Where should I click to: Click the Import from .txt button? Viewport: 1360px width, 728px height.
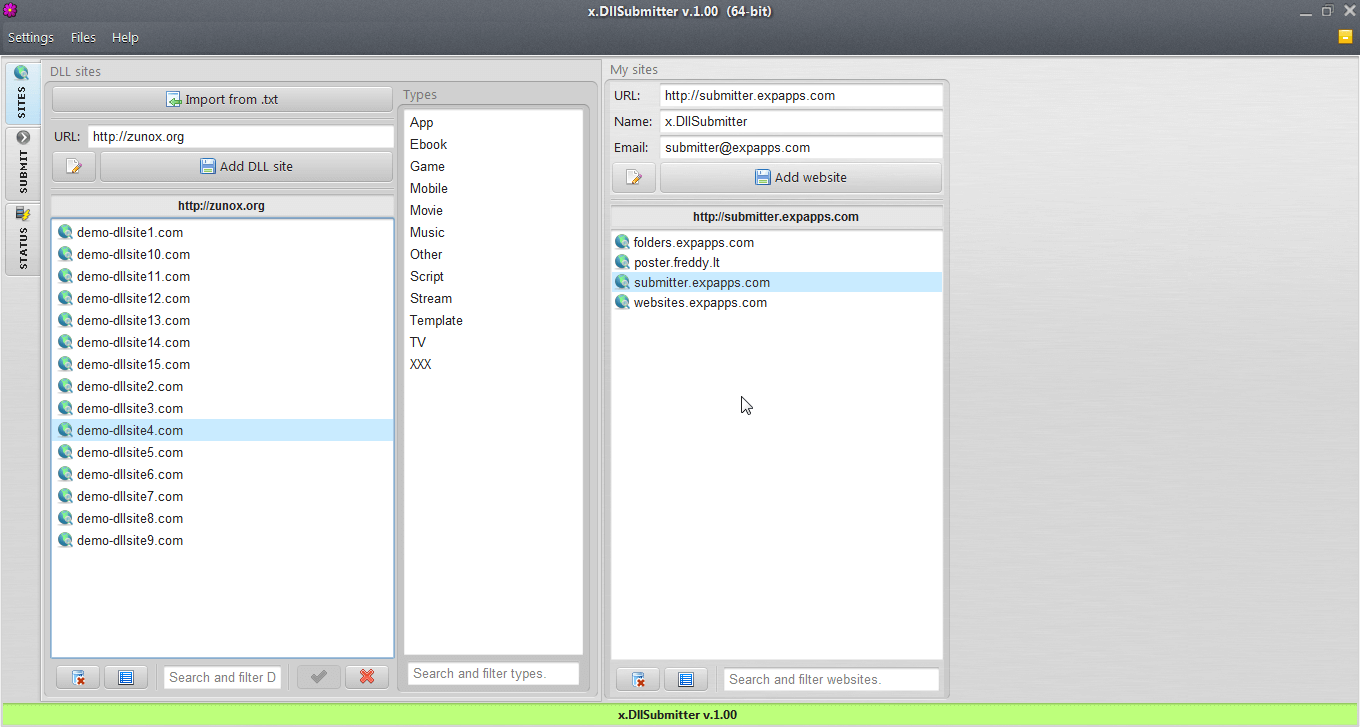point(222,100)
